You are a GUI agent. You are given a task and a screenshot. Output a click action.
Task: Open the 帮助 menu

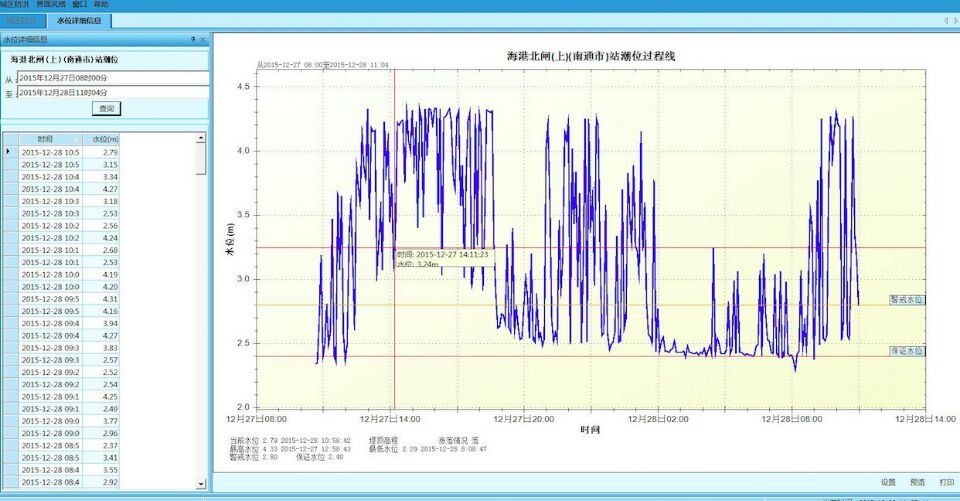coord(100,4)
